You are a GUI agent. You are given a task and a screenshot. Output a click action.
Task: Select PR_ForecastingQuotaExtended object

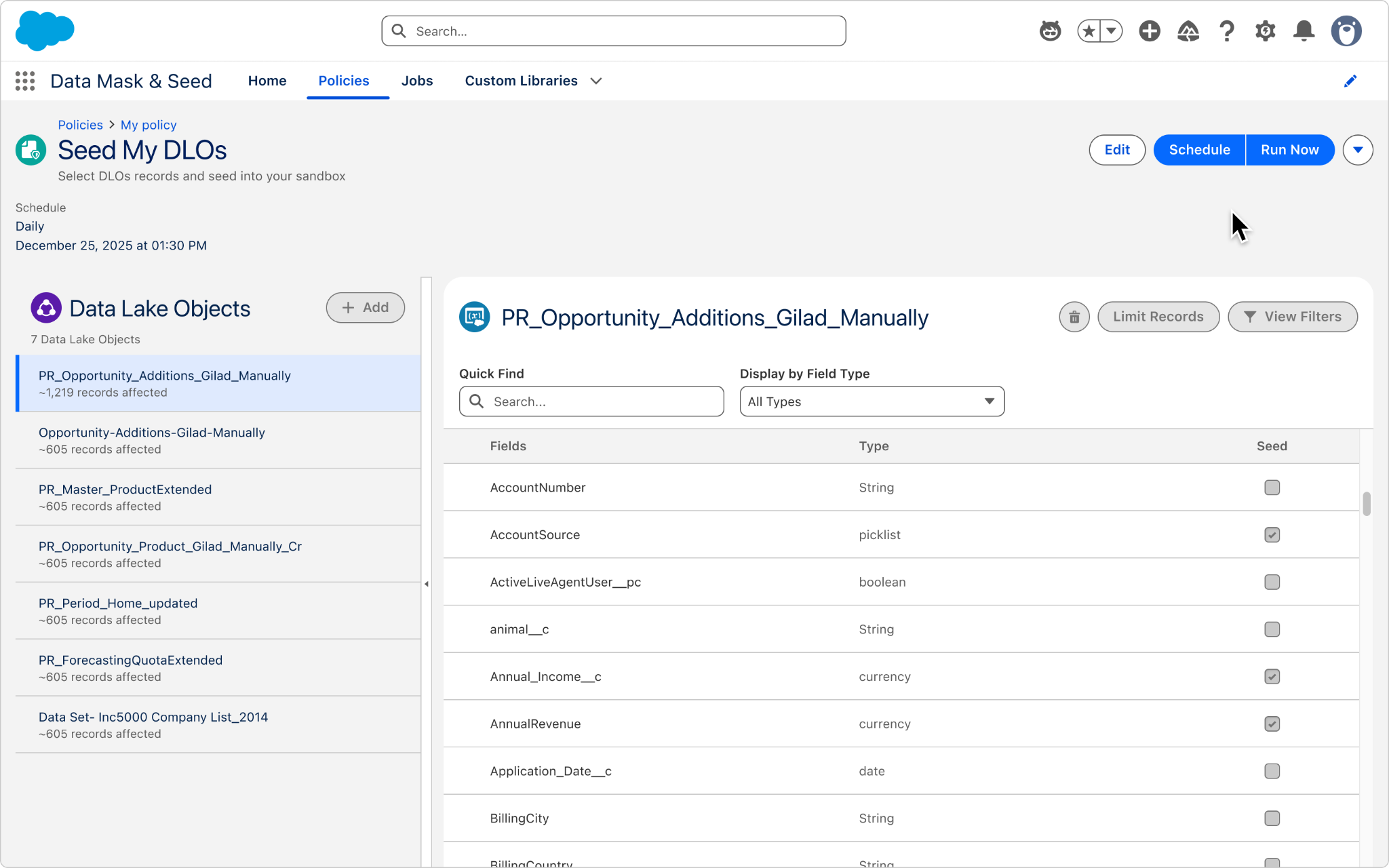[218, 668]
